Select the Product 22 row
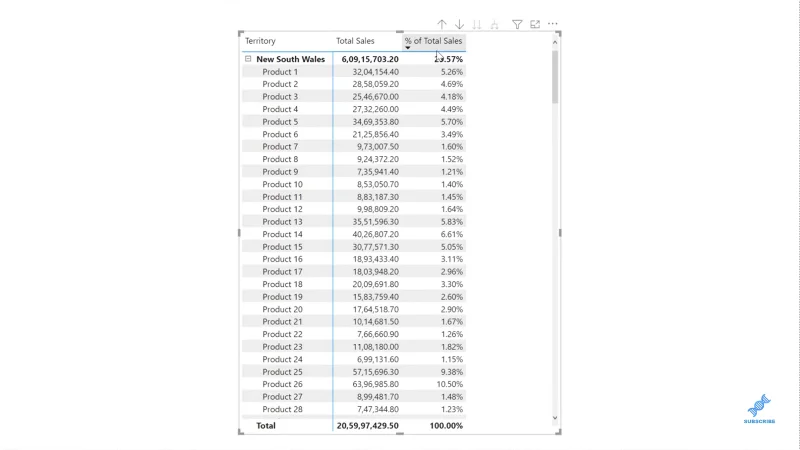Viewport: 800px width, 450px height. [354, 334]
